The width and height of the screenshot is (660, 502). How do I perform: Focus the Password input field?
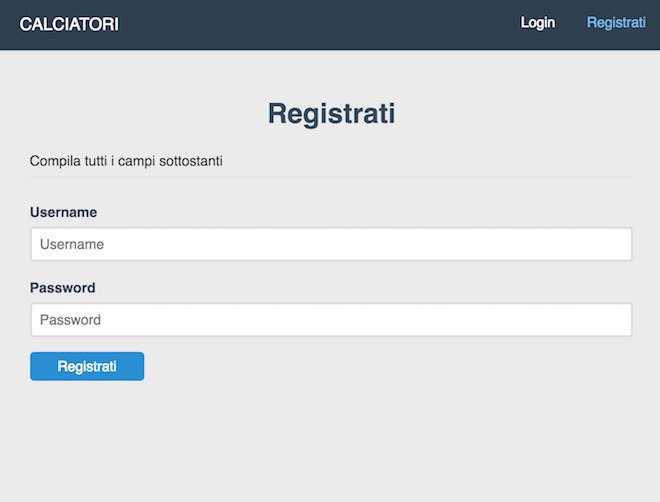331,320
